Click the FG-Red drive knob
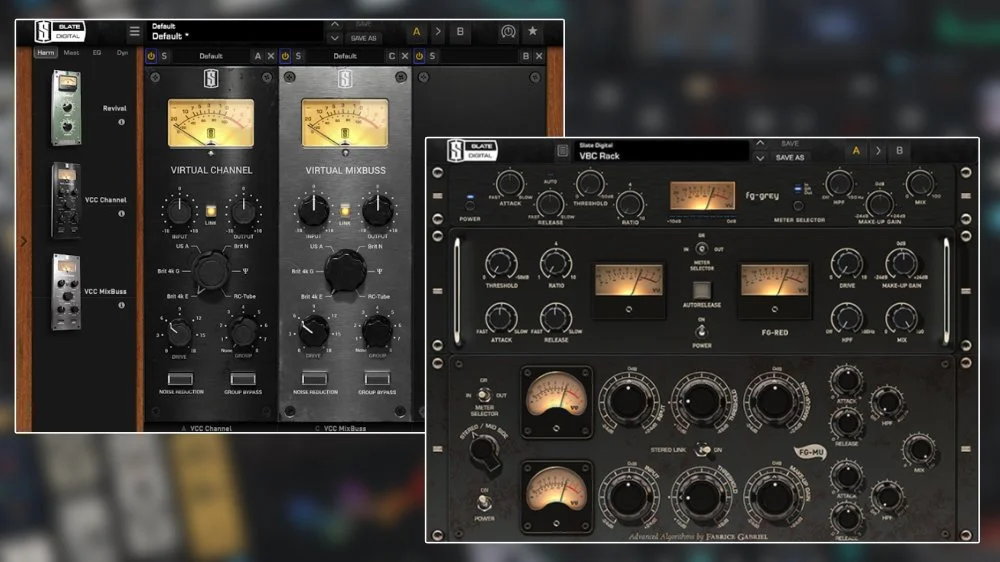The image size is (1000, 562). click(x=846, y=264)
